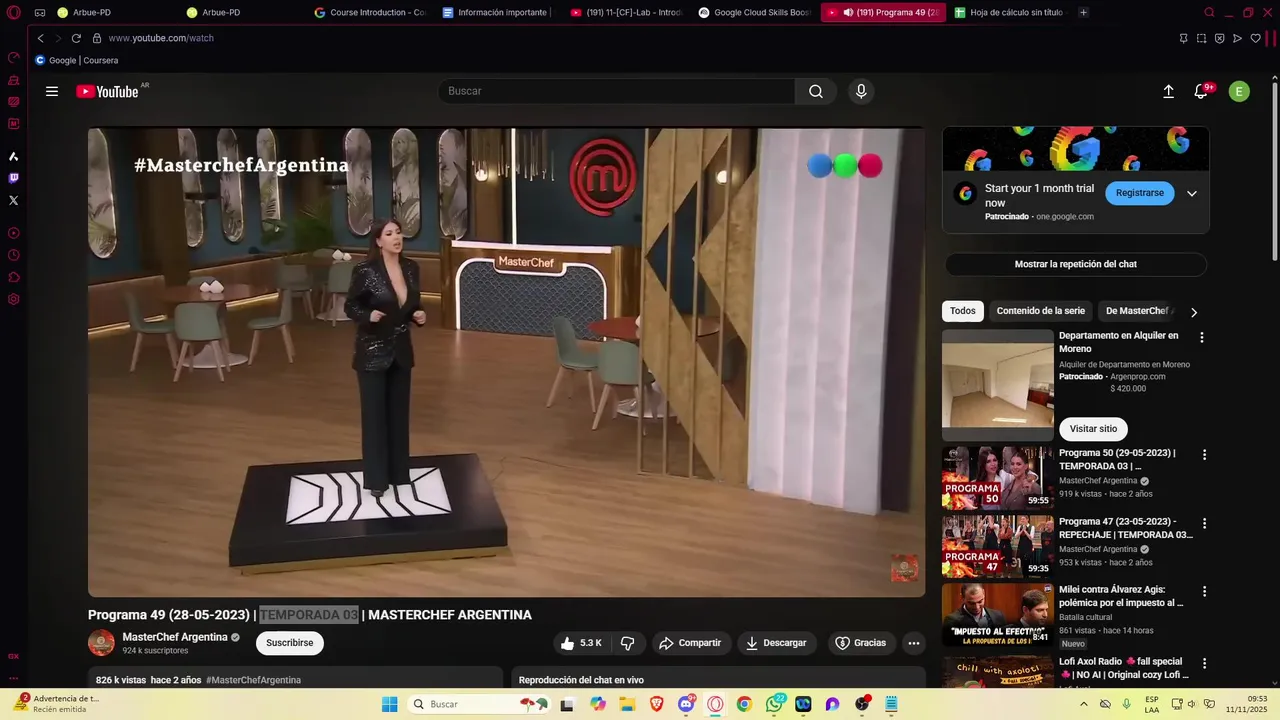Open the account avatar labeled E
Image resolution: width=1280 pixels, height=720 pixels.
click(1239, 91)
